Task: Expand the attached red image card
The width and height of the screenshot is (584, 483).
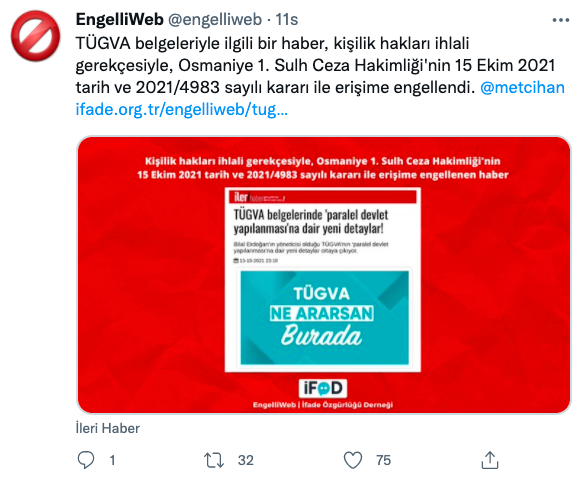Action: click(x=324, y=275)
